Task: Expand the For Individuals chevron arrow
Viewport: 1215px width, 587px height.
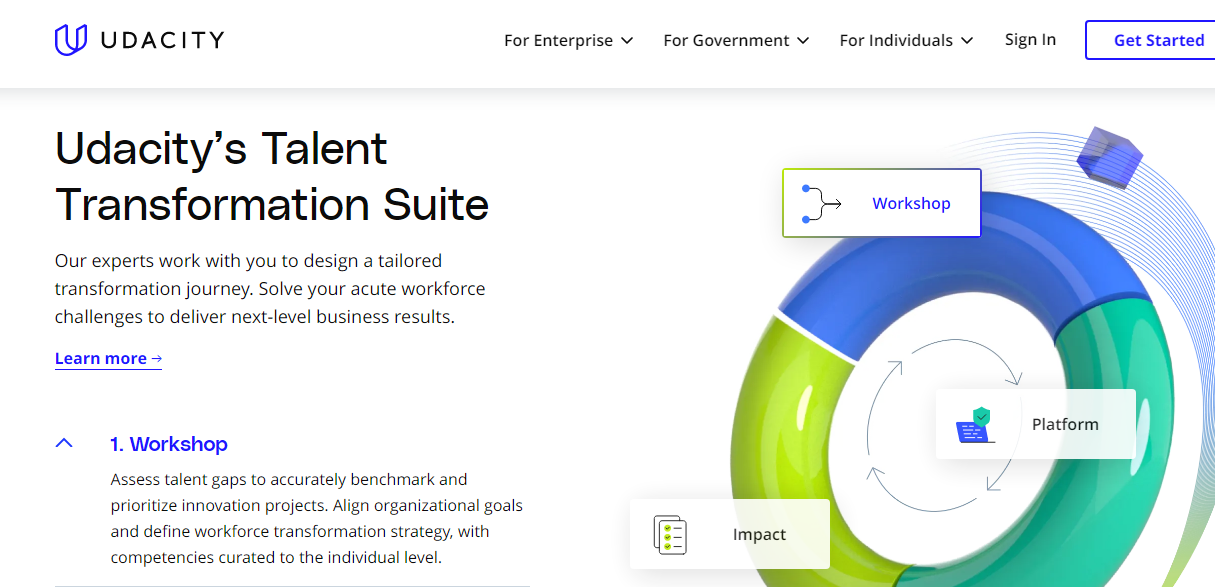Action: coord(967,41)
